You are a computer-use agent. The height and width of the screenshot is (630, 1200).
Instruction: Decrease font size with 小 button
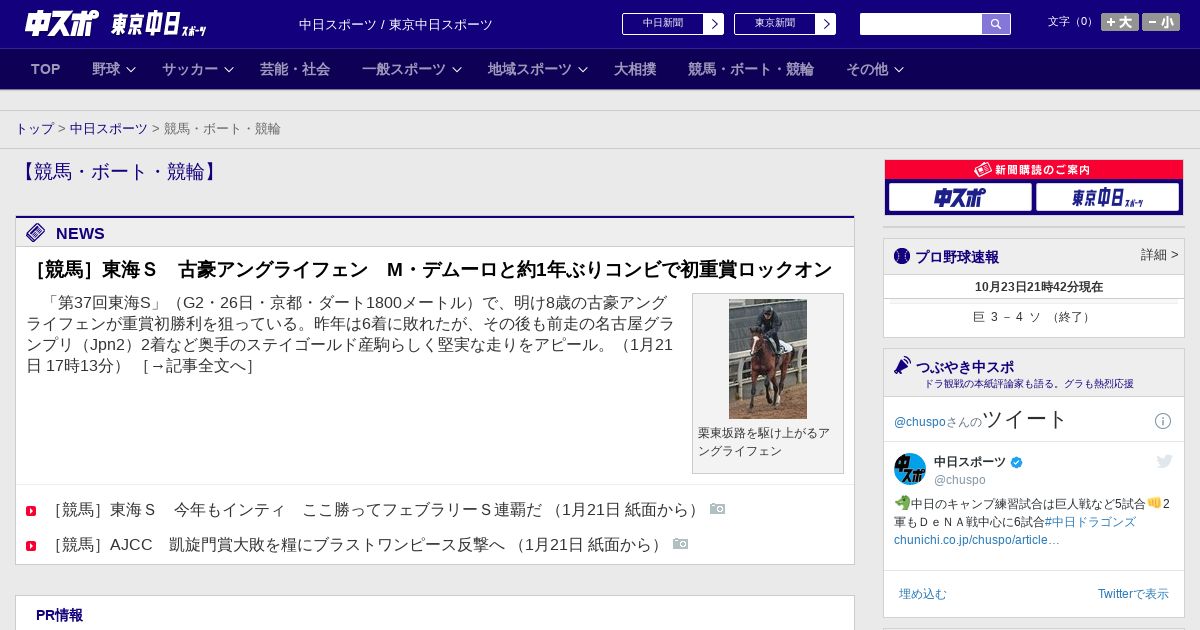1161,22
